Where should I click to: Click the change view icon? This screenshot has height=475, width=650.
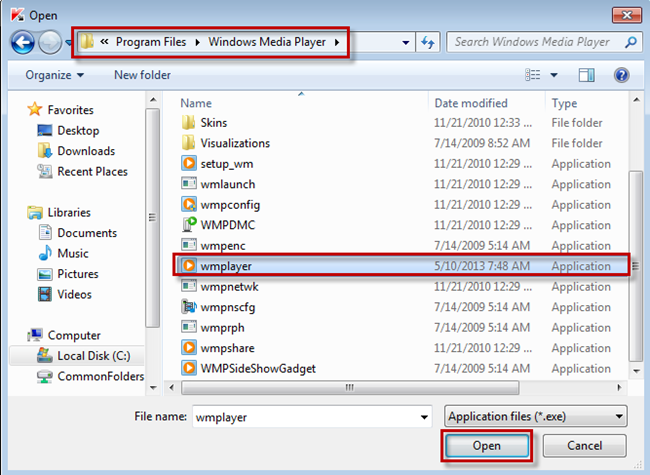point(533,75)
